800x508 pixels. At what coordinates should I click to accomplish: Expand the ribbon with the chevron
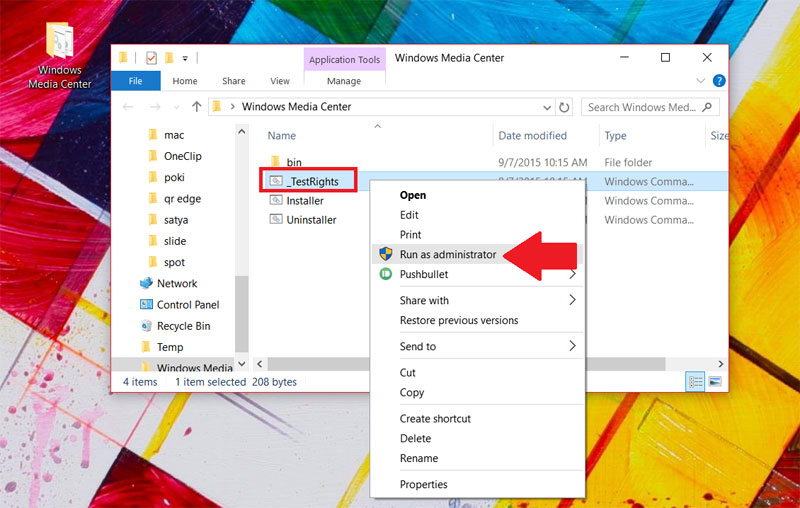(701, 81)
